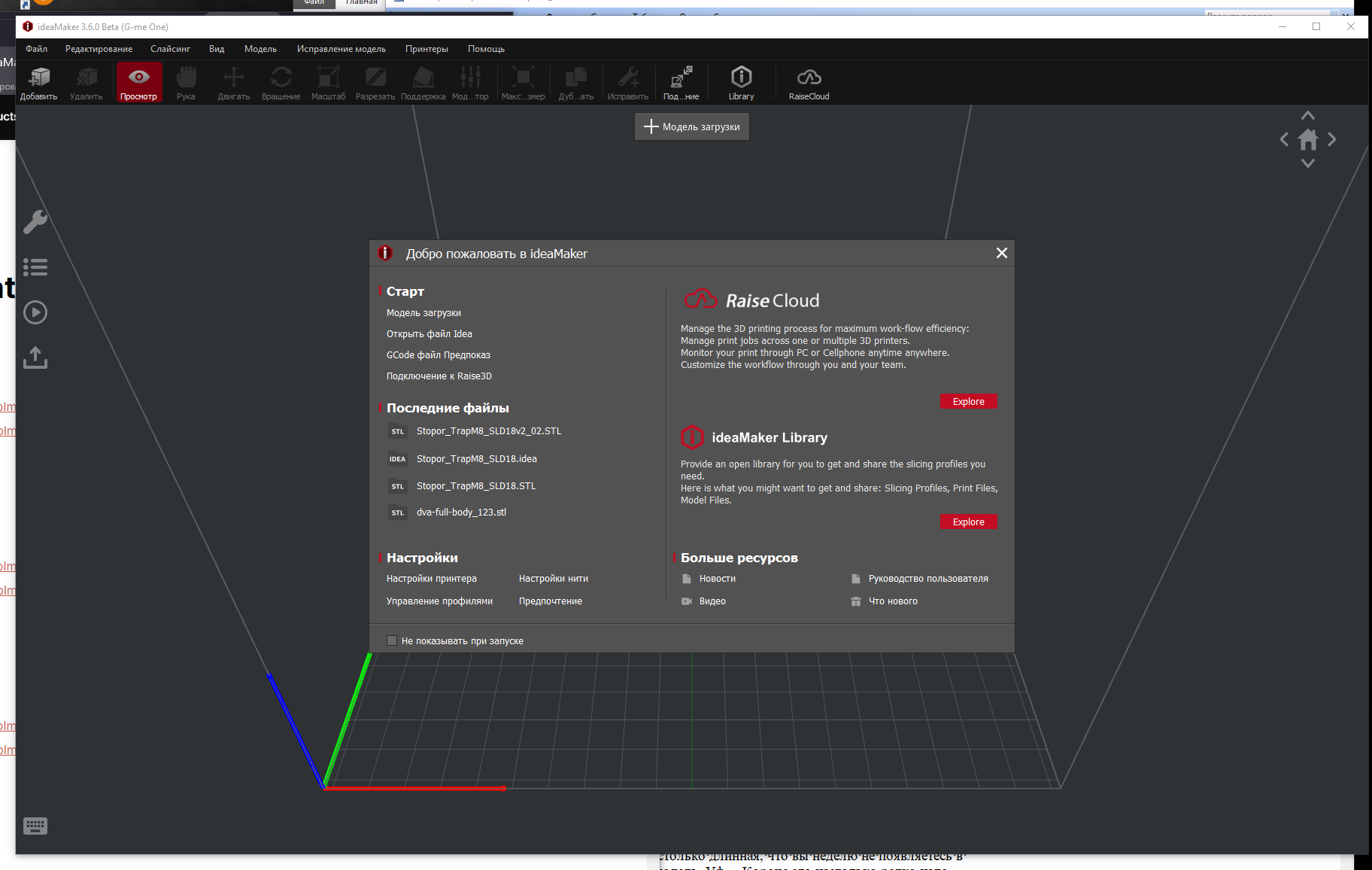This screenshot has height=870, width=1372.
Task: Open the Файл menu
Action: [x=37, y=49]
